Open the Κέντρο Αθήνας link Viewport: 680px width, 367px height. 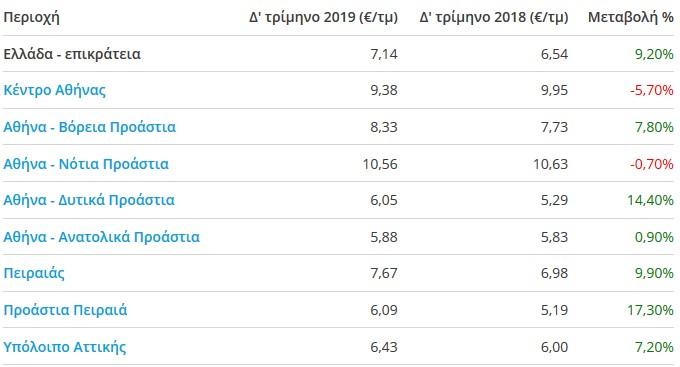coord(55,90)
